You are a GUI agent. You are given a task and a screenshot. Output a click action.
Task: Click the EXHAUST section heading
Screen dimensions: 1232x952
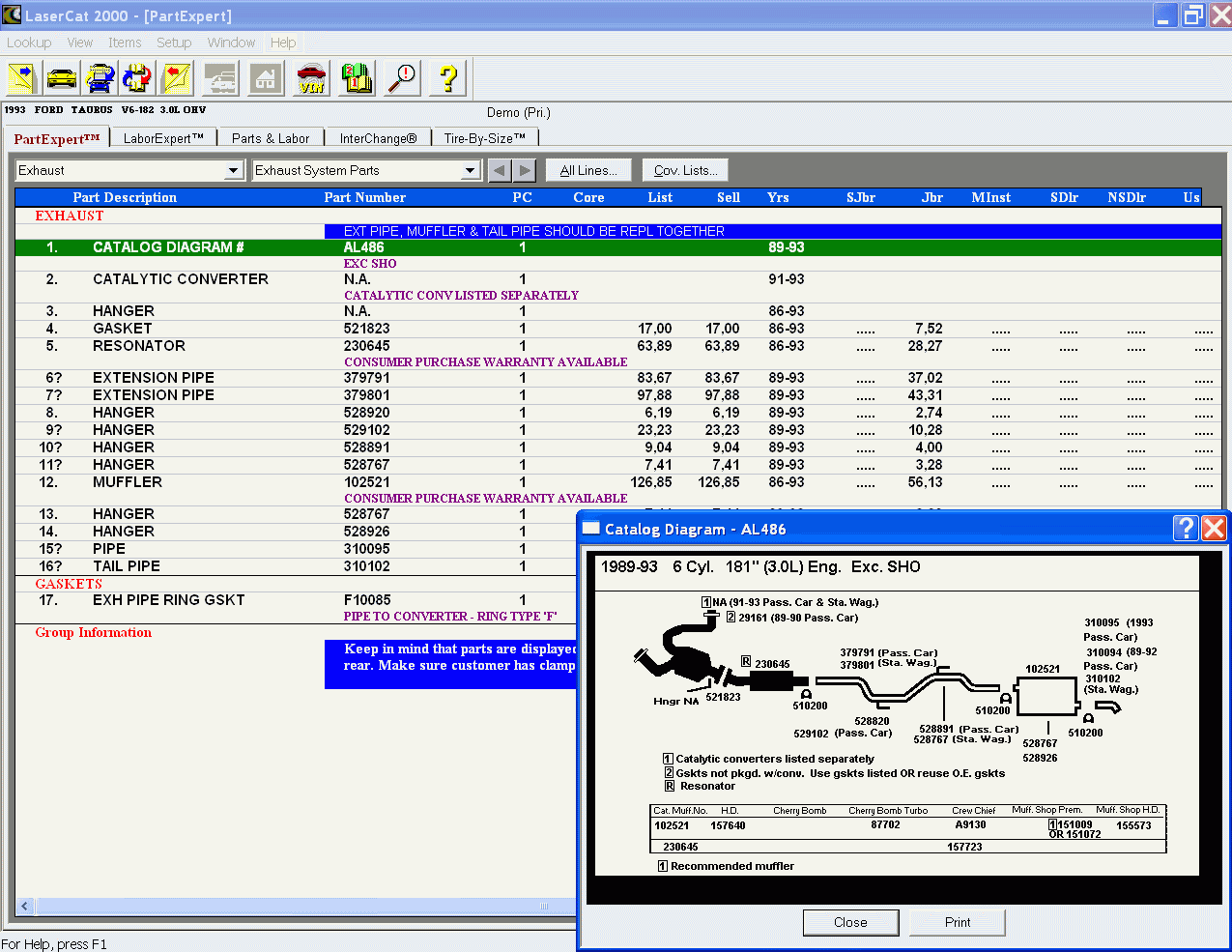click(x=70, y=216)
